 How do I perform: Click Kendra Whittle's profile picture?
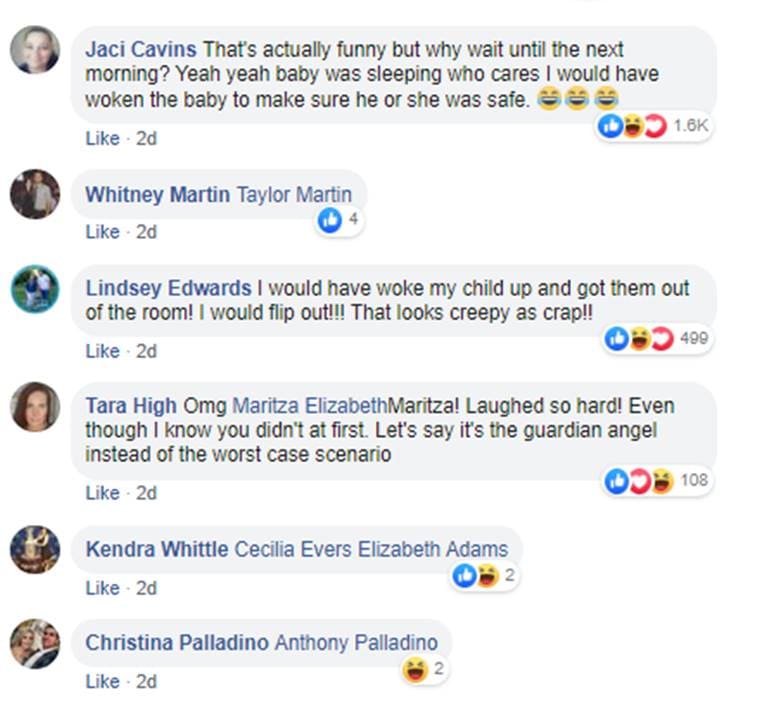point(35,549)
